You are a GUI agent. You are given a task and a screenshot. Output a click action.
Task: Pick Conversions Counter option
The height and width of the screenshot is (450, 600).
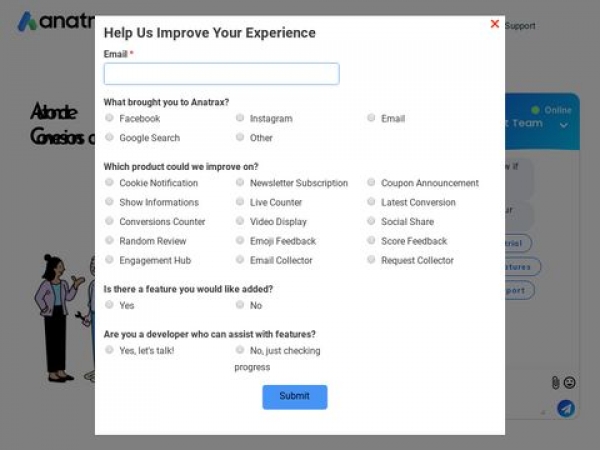click(x=109, y=221)
